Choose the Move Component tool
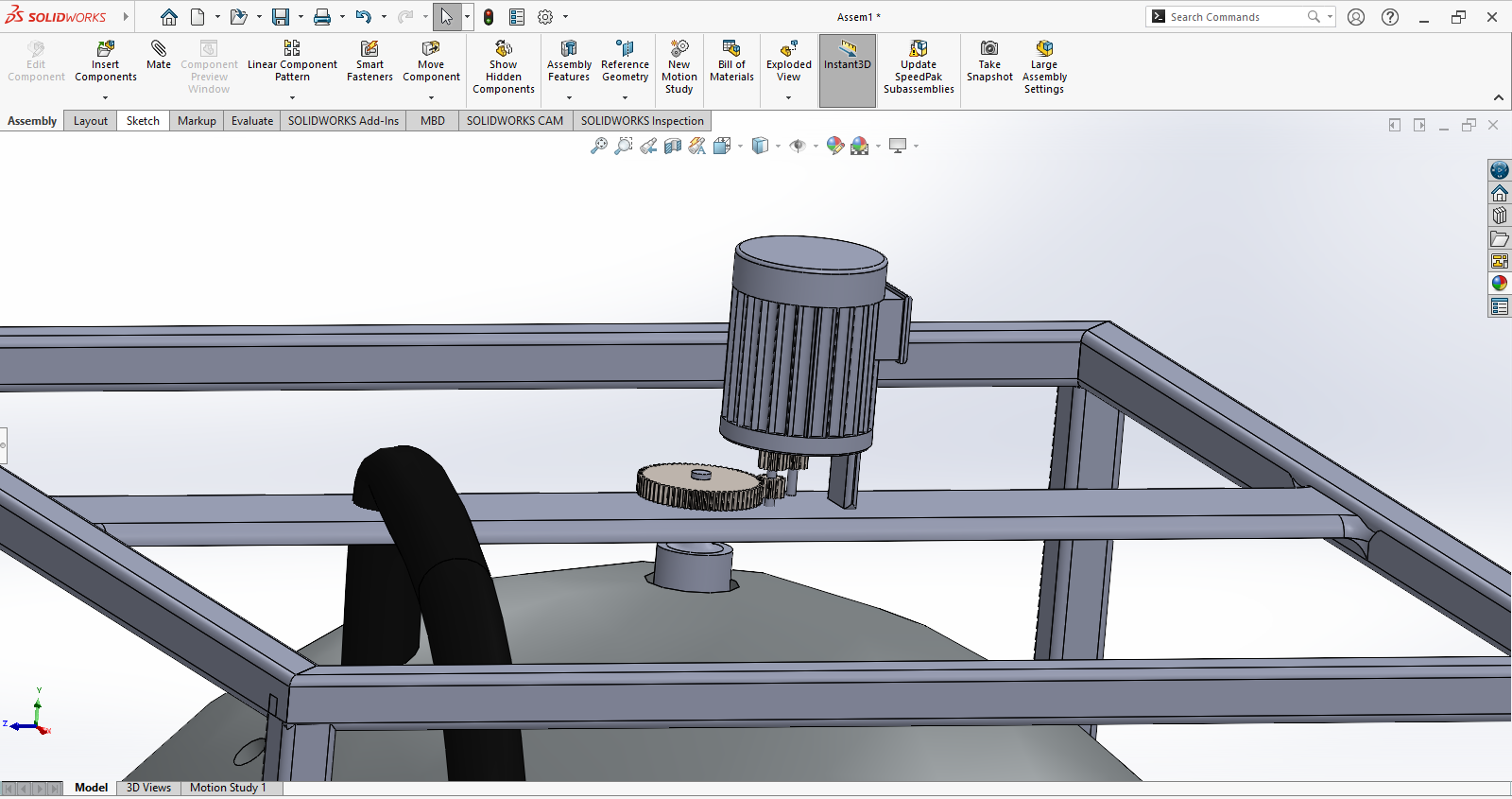 431,61
